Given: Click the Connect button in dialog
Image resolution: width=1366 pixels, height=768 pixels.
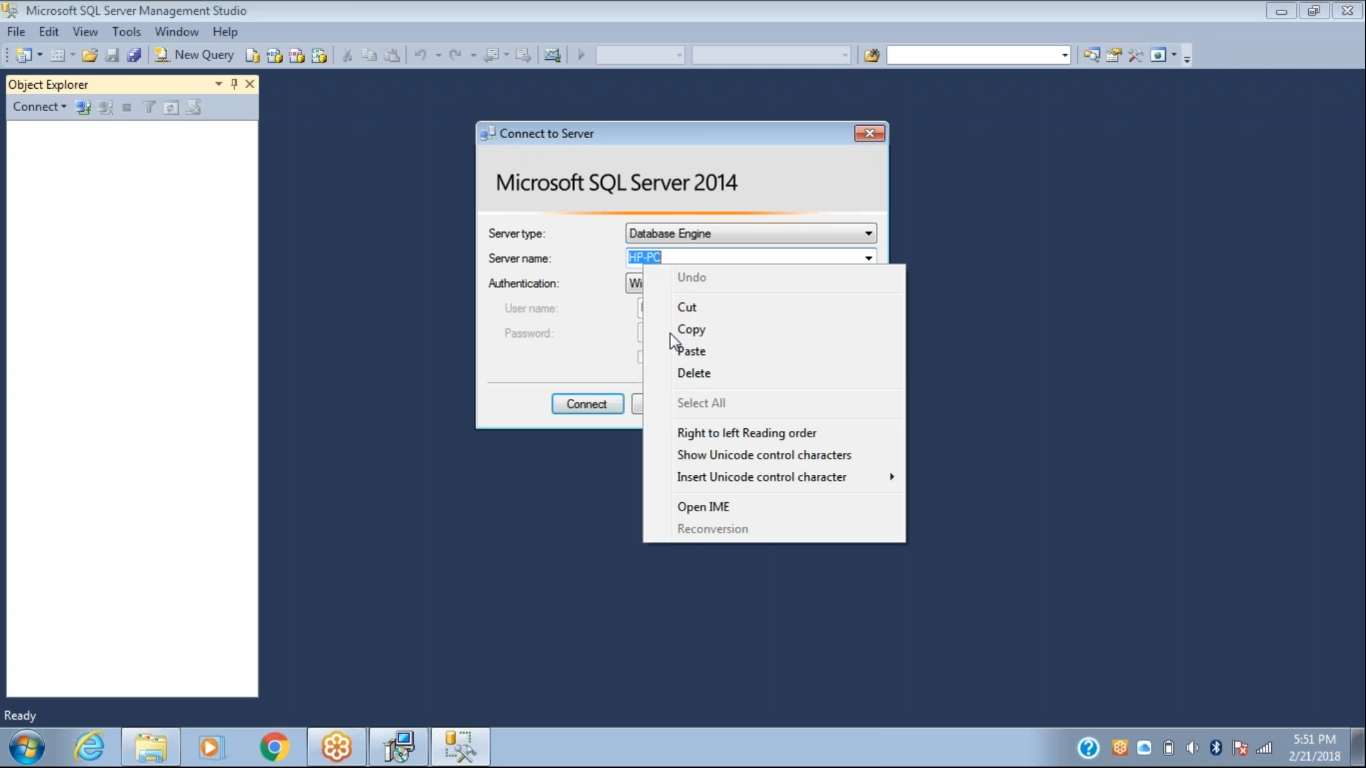Looking at the screenshot, I should pos(588,404).
